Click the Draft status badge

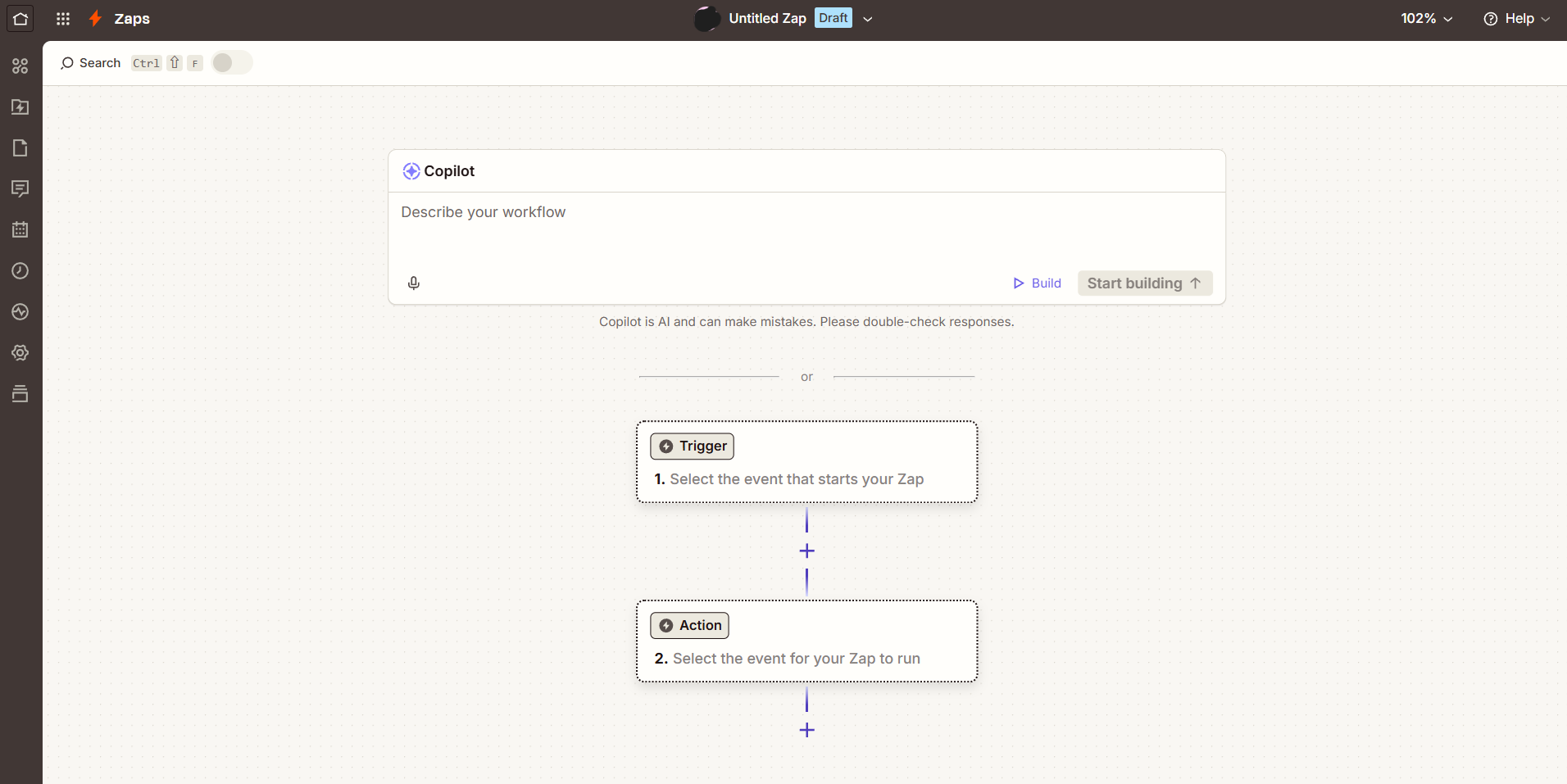pos(833,18)
